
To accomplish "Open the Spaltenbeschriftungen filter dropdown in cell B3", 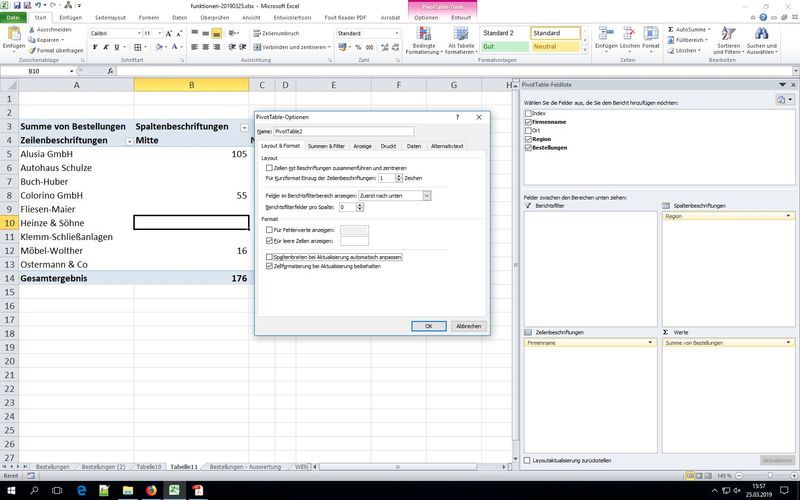I will 244,127.
